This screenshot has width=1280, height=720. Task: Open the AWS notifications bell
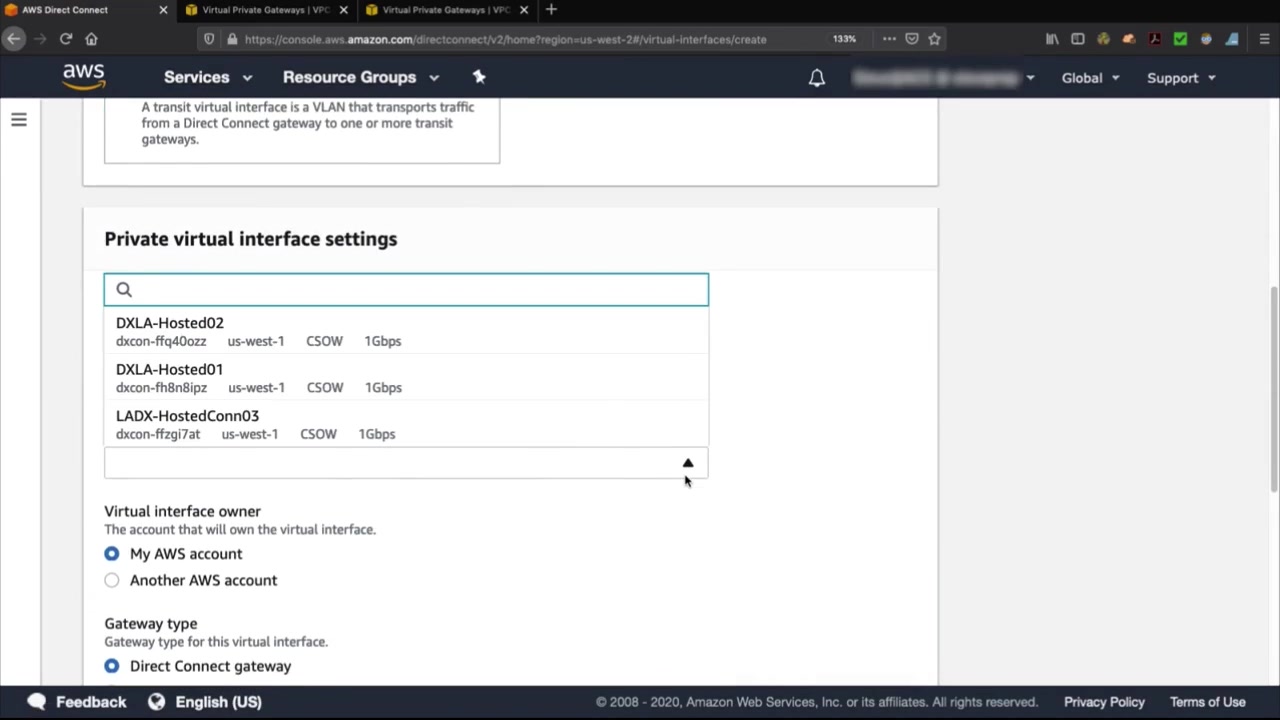pos(817,78)
